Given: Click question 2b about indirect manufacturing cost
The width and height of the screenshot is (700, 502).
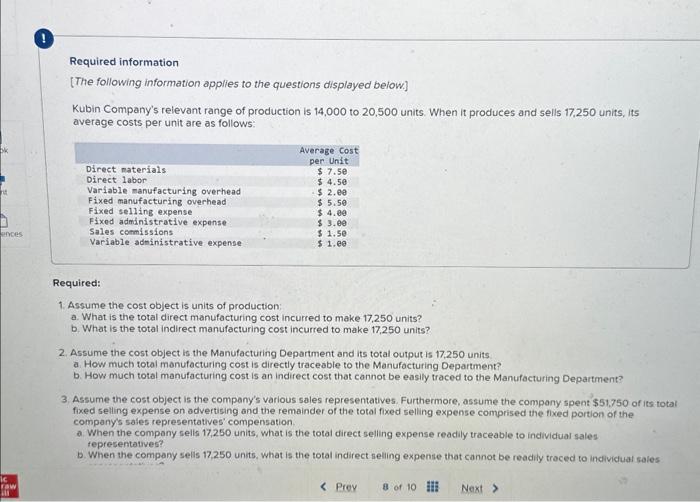Looking at the screenshot, I should [348, 377].
